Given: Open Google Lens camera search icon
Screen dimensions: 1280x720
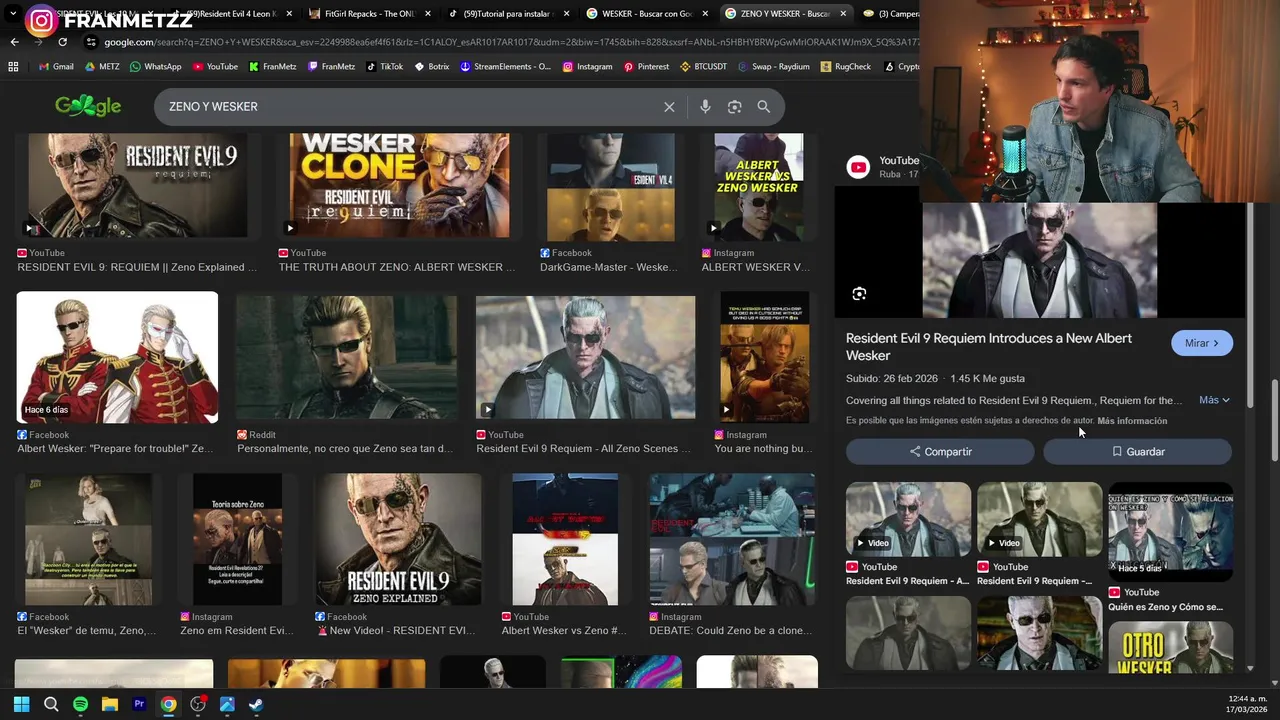Looking at the screenshot, I should [x=734, y=107].
